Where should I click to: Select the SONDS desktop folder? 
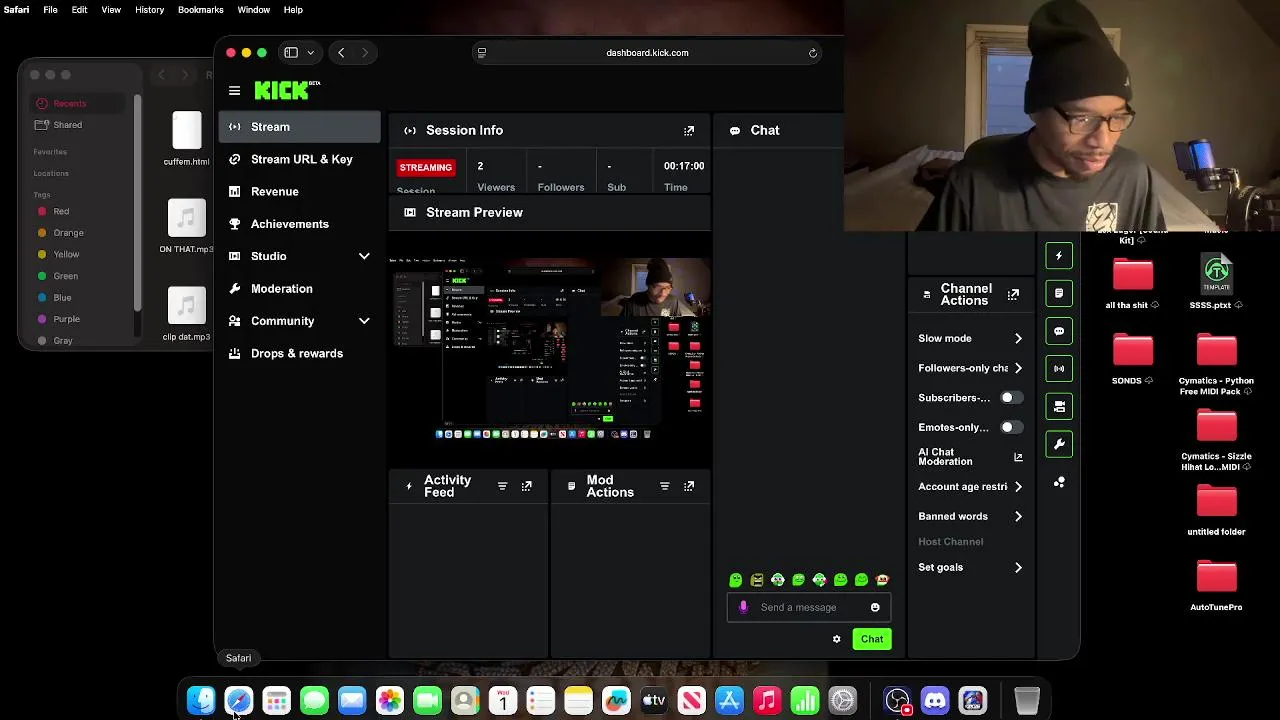click(1133, 358)
